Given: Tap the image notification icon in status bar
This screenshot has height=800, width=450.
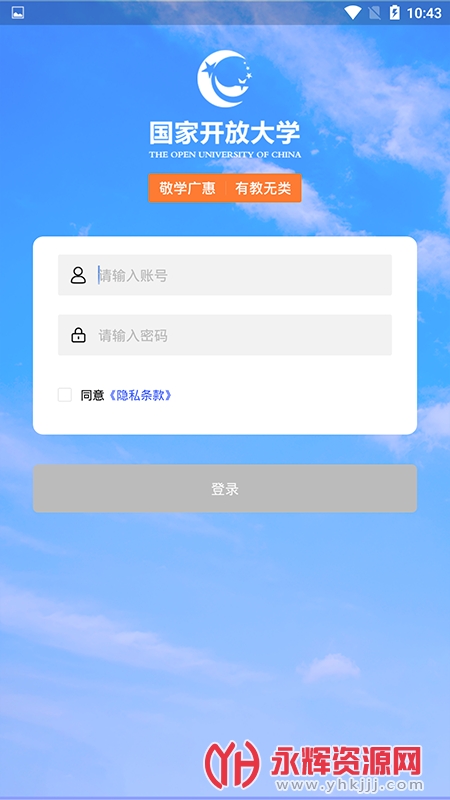Looking at the screenshot, I should click(18, 13).
